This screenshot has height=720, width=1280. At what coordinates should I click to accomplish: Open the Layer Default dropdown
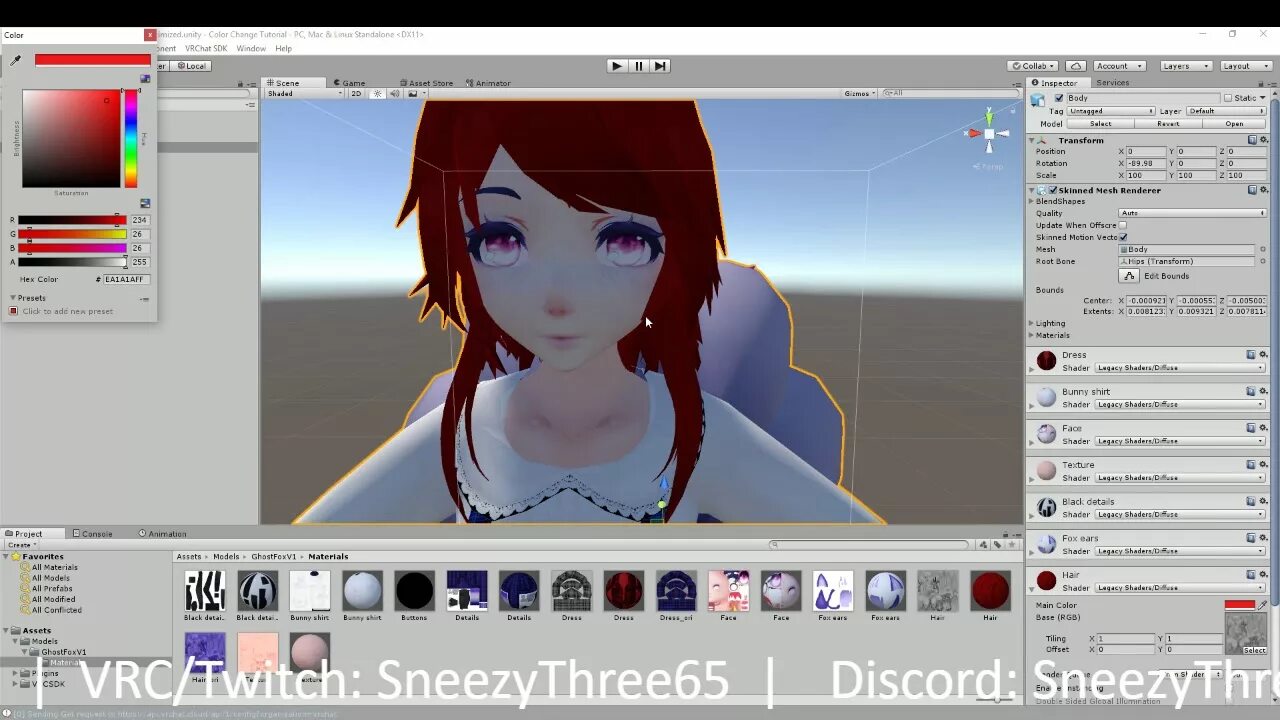(x=1227, y=111)
